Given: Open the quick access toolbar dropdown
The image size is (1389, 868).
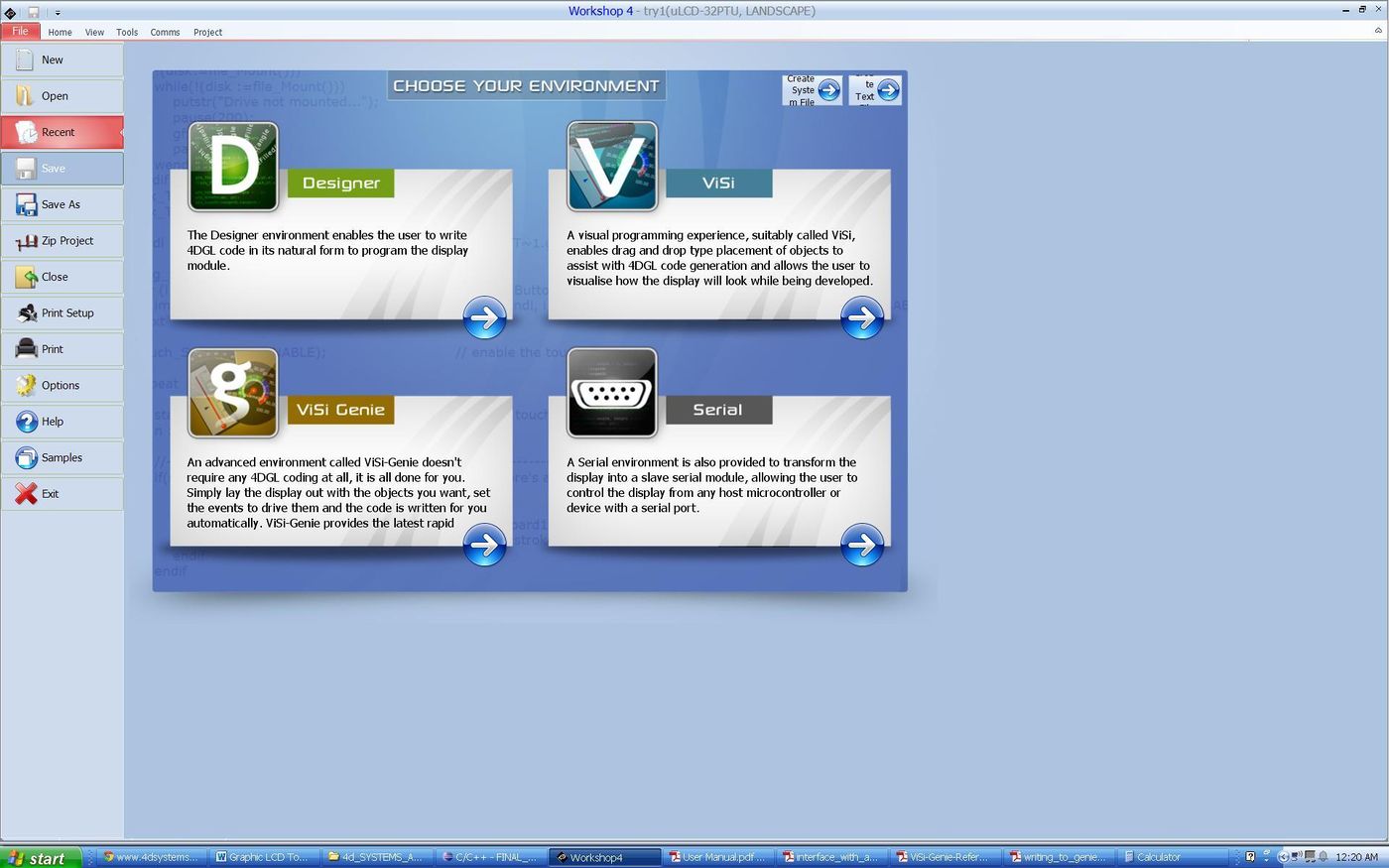Looking at the screenshot, I should pos(58,13).
